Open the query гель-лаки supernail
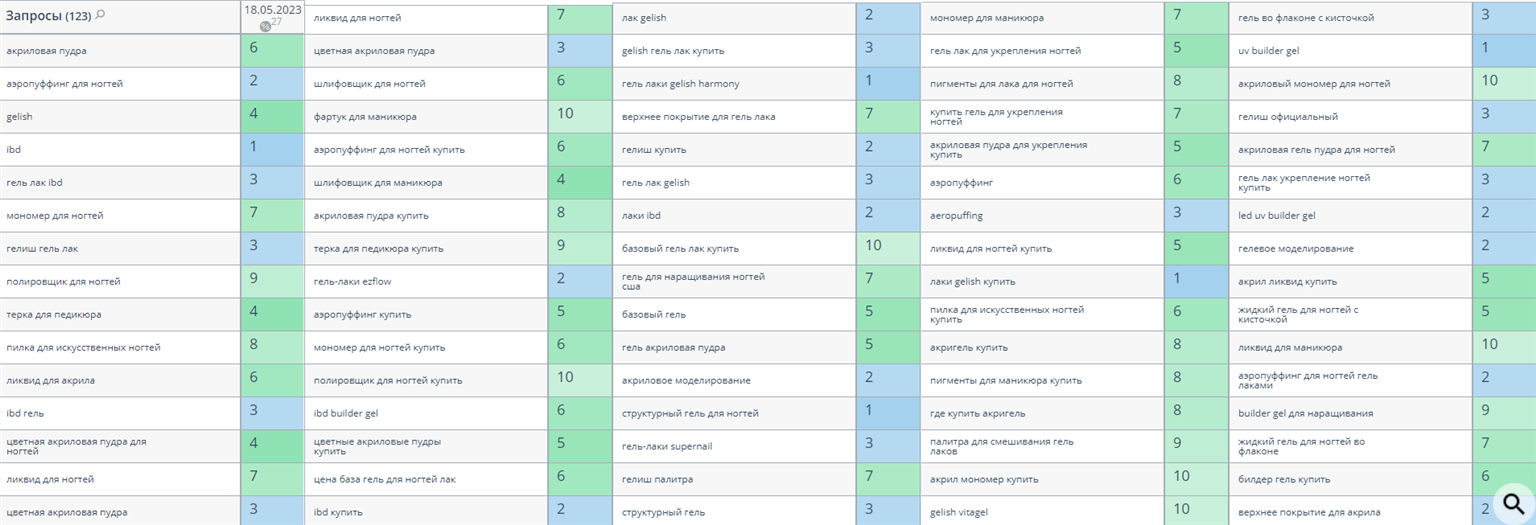1536x525 pixels. (666, 446)
